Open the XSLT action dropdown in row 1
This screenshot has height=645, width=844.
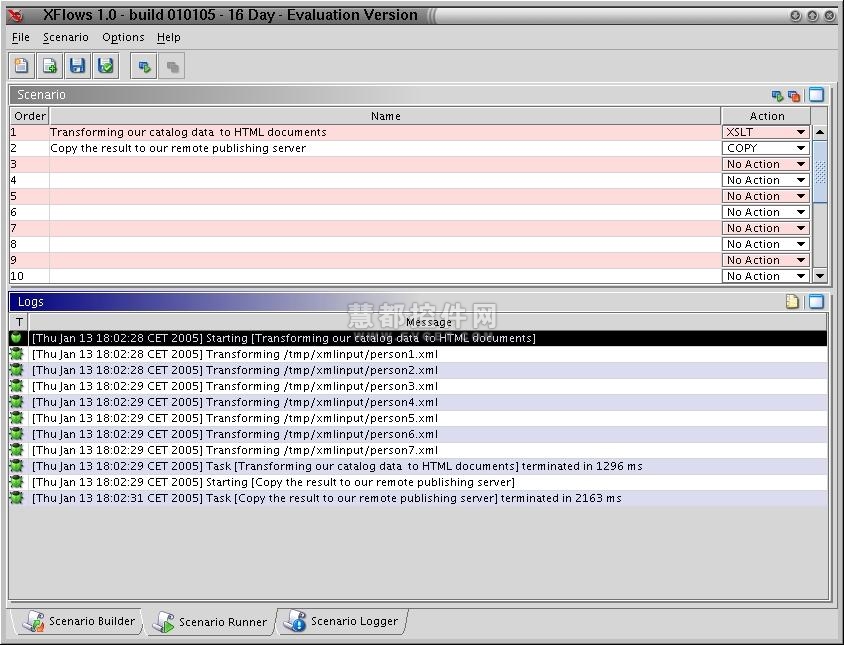[x=765, y=132]
